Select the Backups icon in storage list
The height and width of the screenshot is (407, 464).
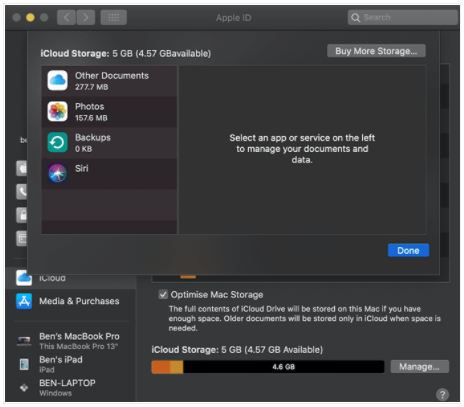57,142
